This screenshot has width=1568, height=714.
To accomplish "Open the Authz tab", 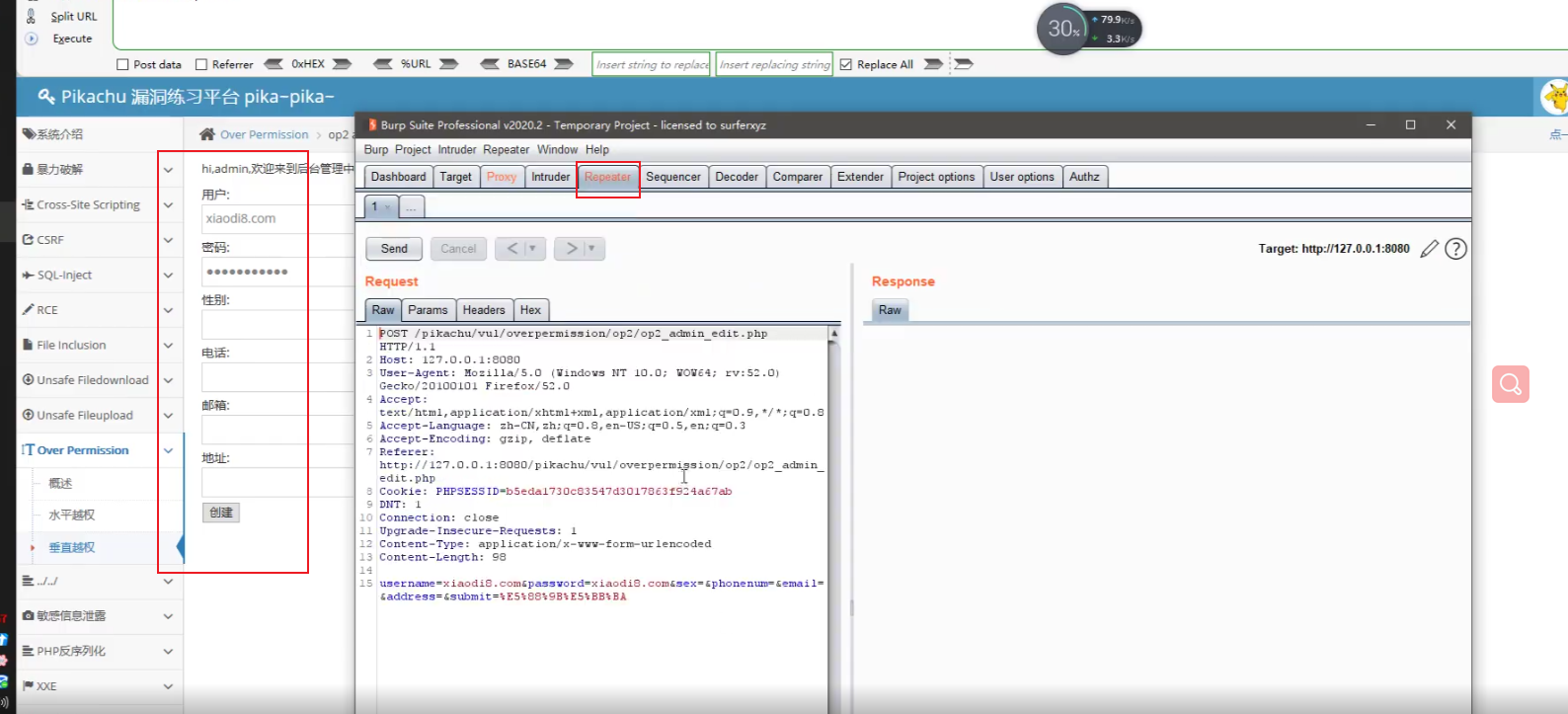I will tap(1084, 177).
